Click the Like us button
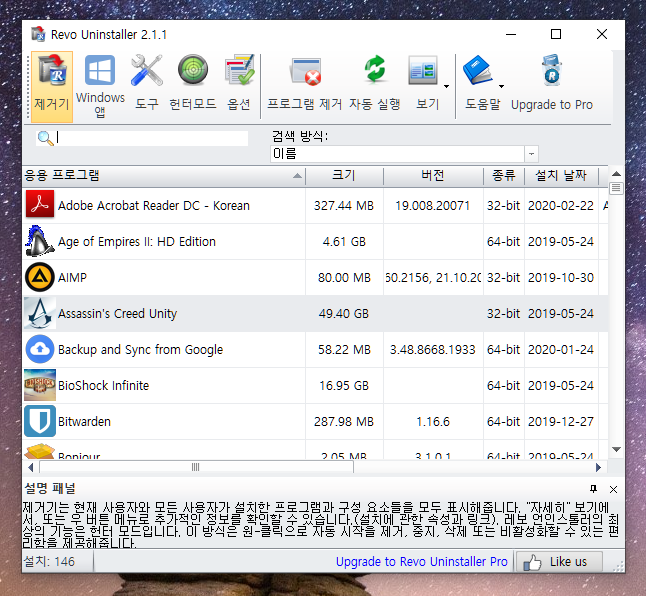Image resolution: width=646 pixels, height=596 pixels. tap(559, 561)
